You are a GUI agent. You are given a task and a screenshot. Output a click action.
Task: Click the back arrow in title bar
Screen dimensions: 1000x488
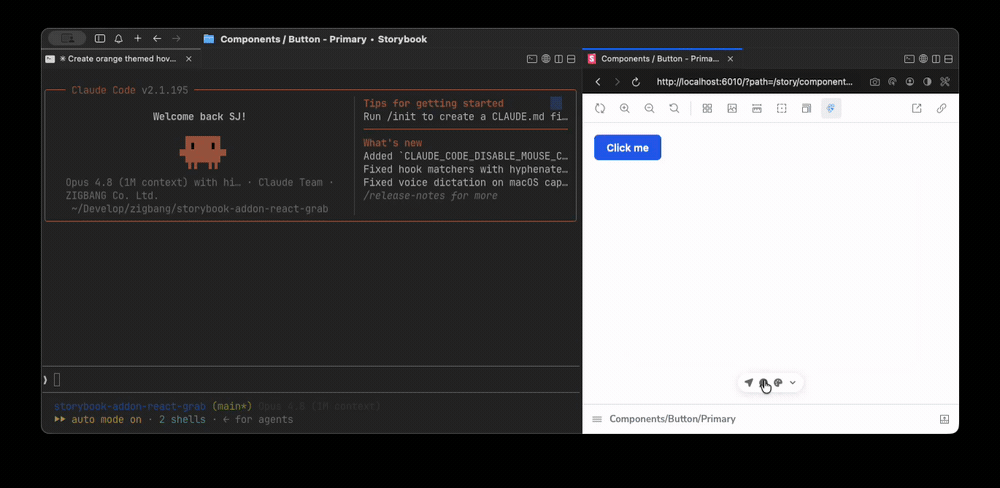click(x=157, y=38)
